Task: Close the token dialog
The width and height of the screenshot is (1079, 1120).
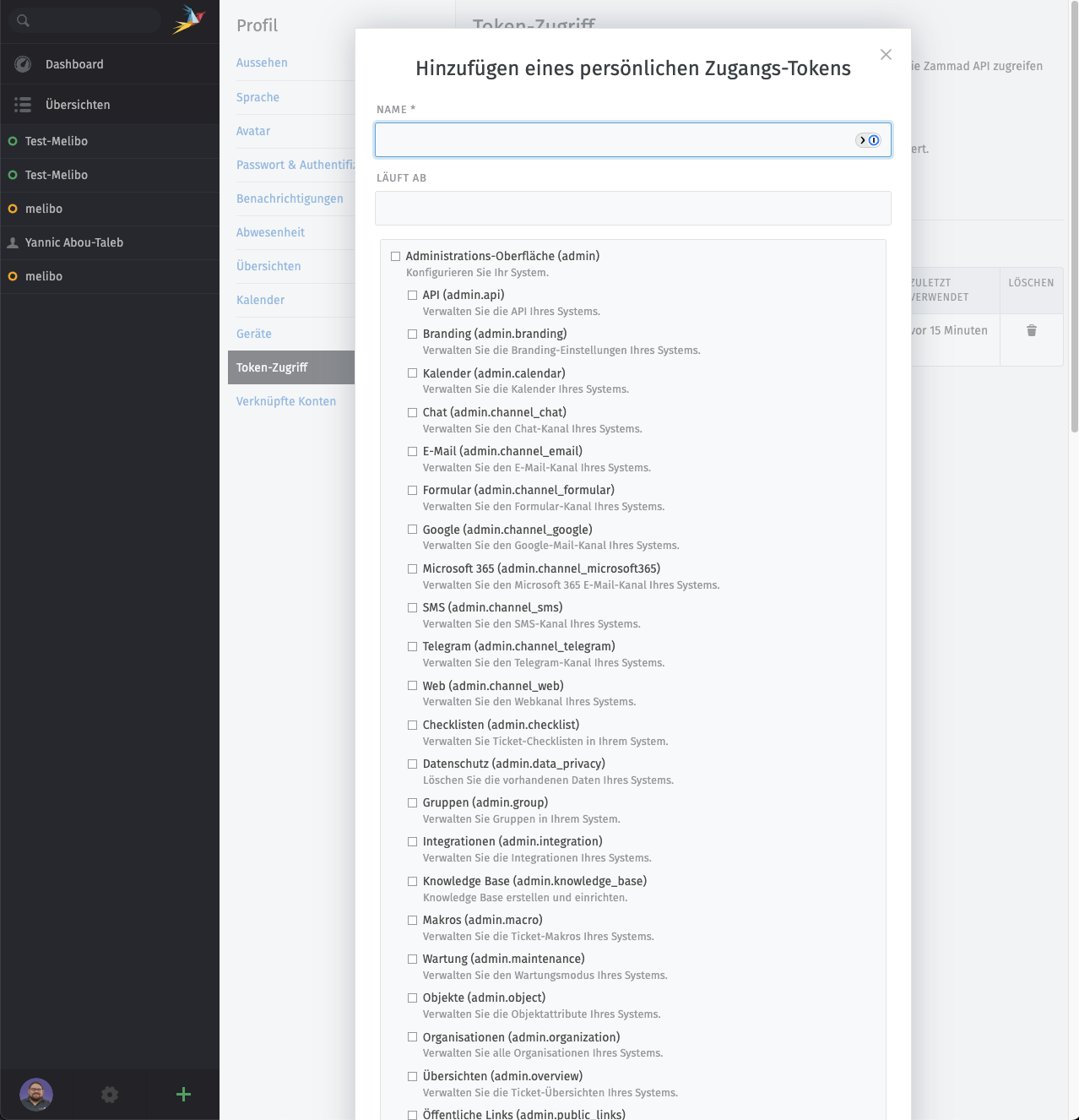Action: pyautogui.click(x=886, y=55)
